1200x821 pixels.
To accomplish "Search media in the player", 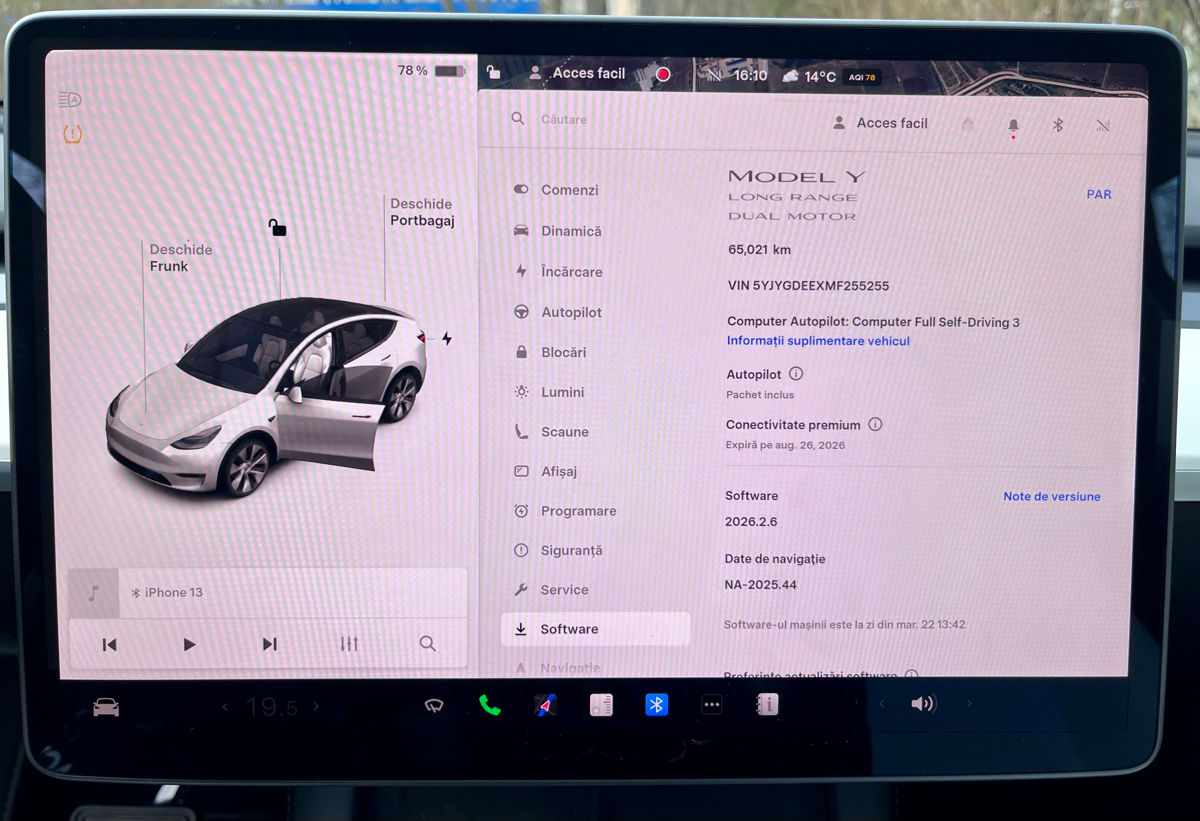I will point(428,644).
